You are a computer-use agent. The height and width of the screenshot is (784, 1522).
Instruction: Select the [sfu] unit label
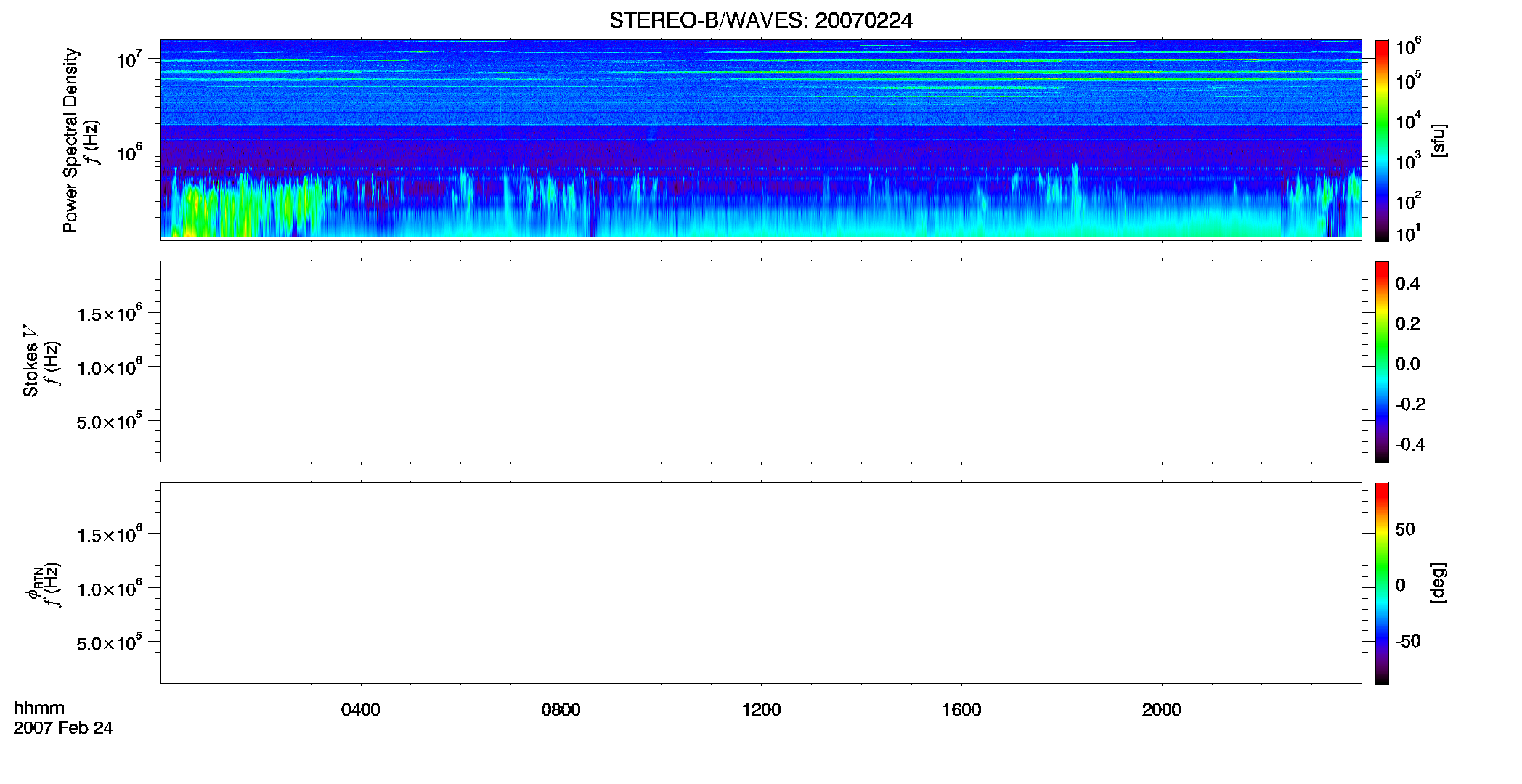[1438, 140]
